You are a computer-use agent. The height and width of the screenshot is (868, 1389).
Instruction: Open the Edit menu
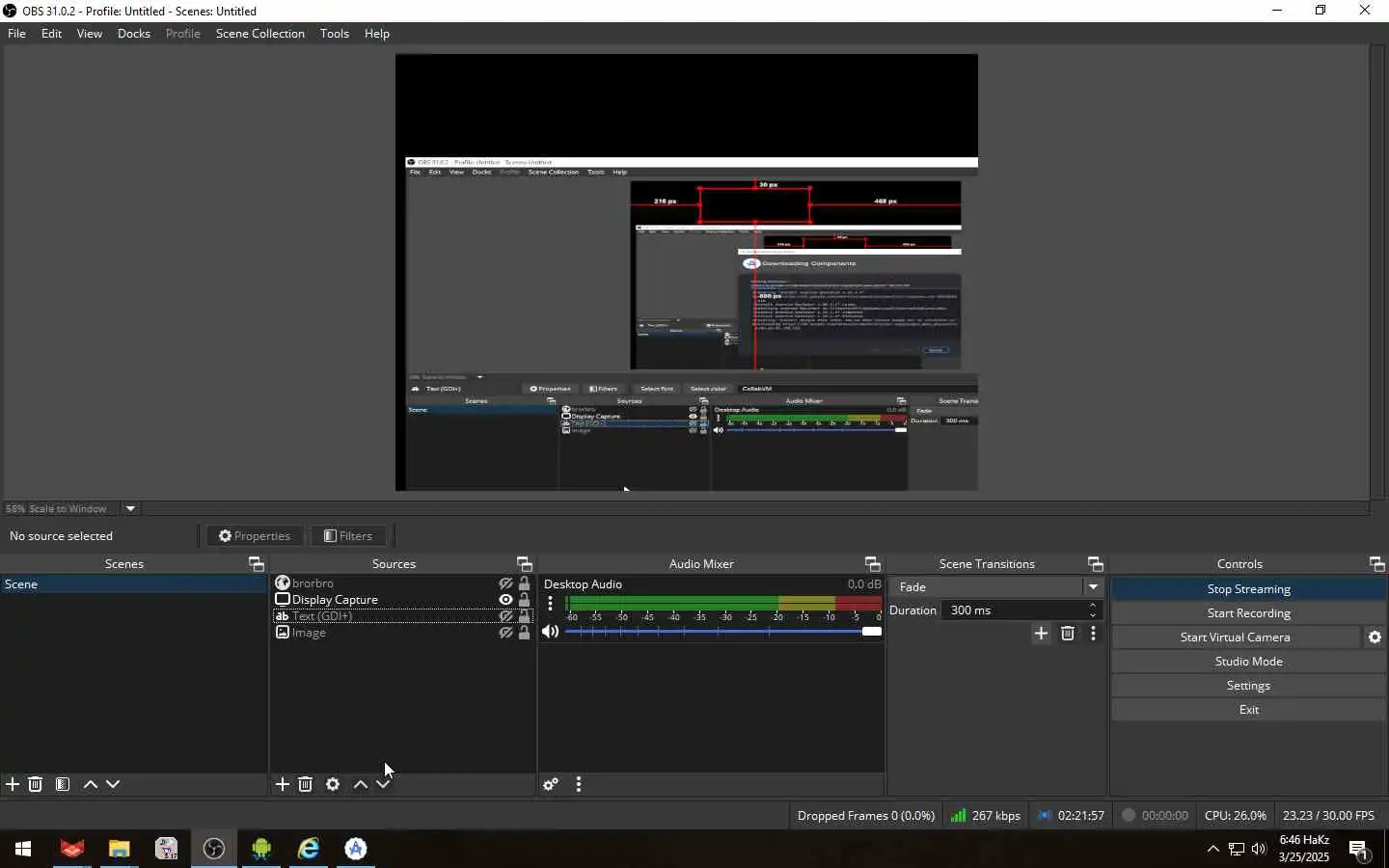click(x=51, y=34)
